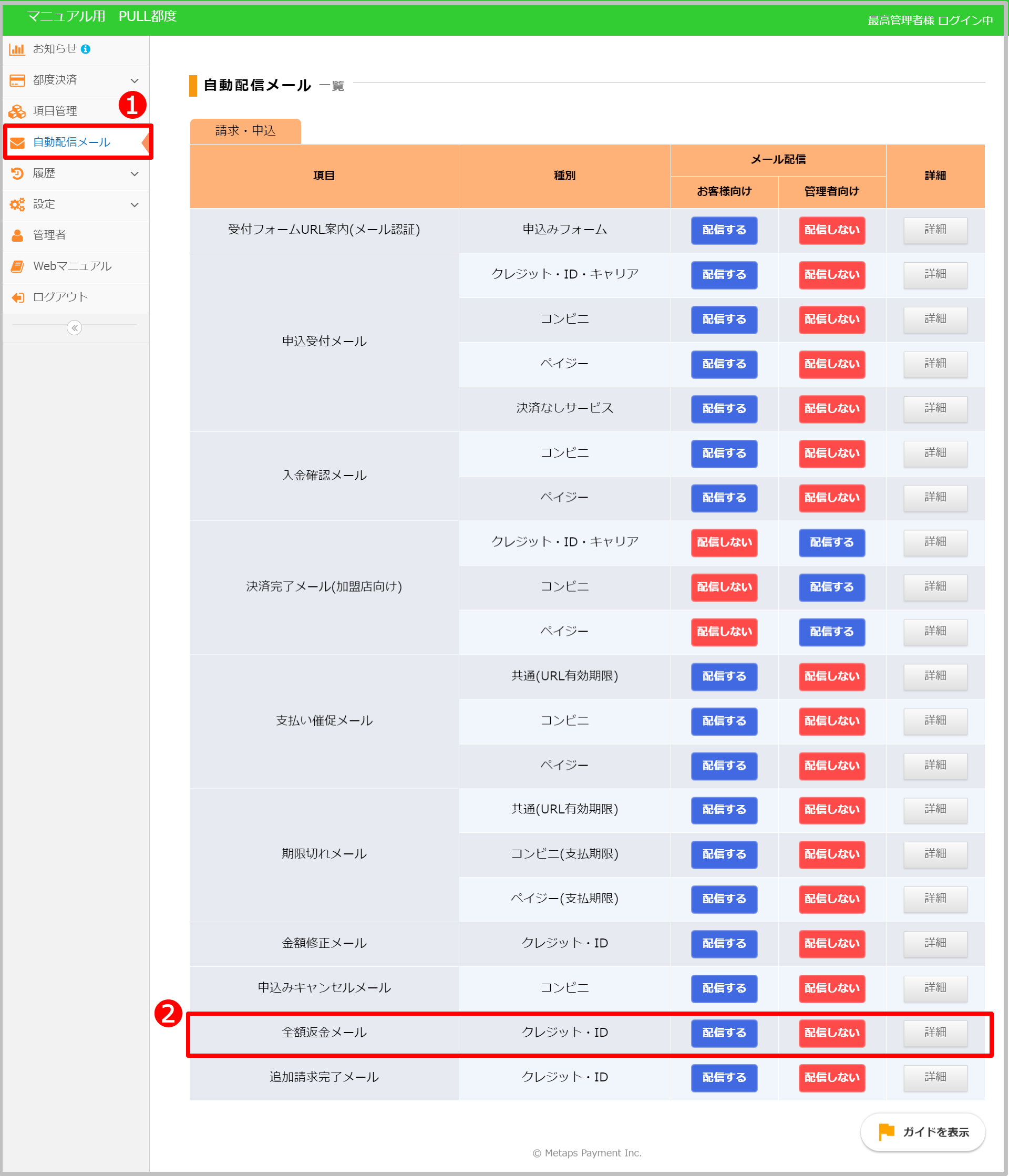Expand the 履歴 submenu chevron
Screen dimensions: 1009x1176
(135, 174)
